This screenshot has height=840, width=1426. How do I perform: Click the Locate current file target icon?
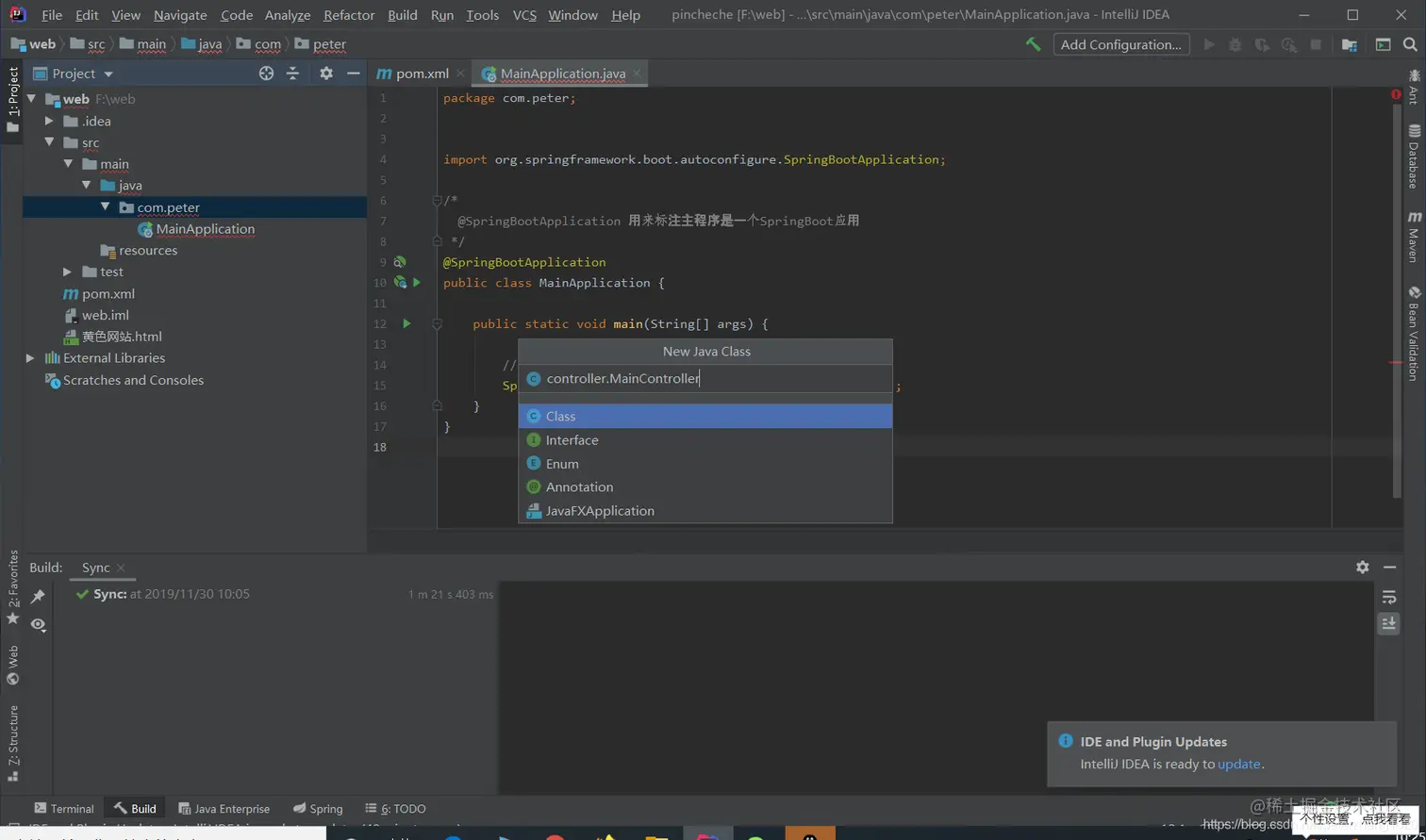pyautogui.click(x=266, y=74)
